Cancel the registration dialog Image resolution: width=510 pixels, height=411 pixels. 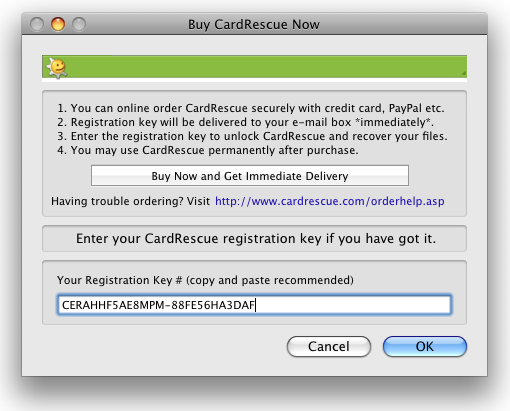329,346
